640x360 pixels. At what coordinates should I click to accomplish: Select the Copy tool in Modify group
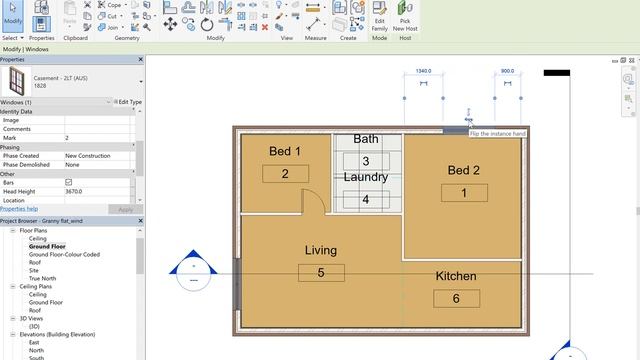click(188, 24)
